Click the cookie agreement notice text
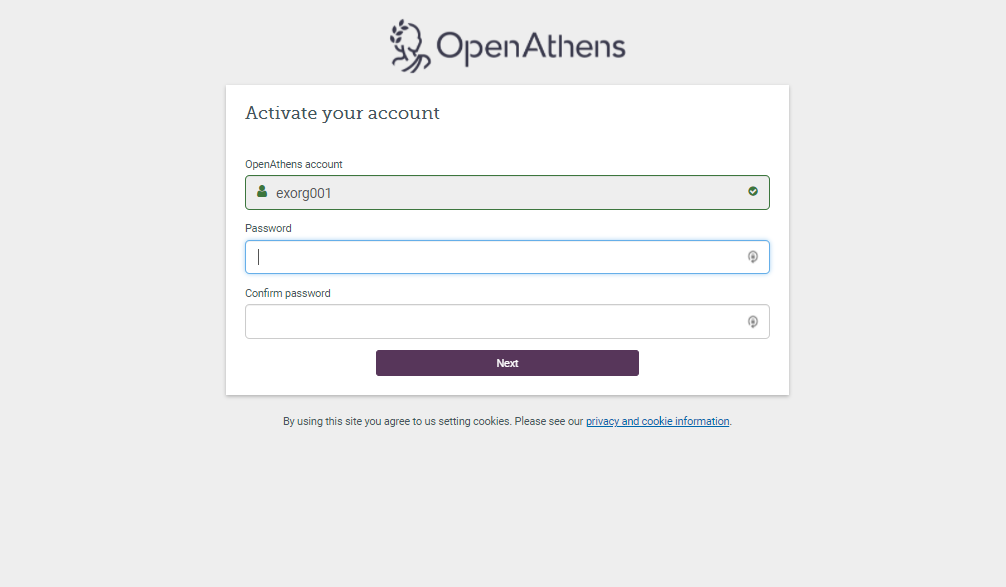 pyautogui.click(x=430, y=421)
